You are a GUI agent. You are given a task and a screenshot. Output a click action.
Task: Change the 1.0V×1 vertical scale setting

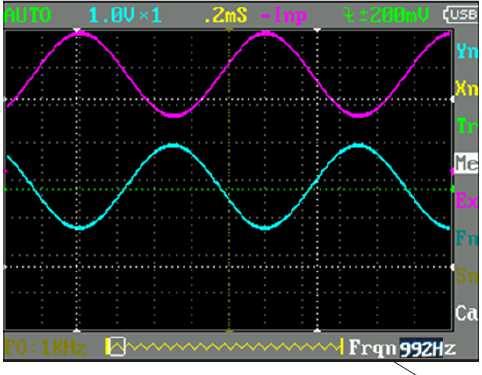point(125,15)
